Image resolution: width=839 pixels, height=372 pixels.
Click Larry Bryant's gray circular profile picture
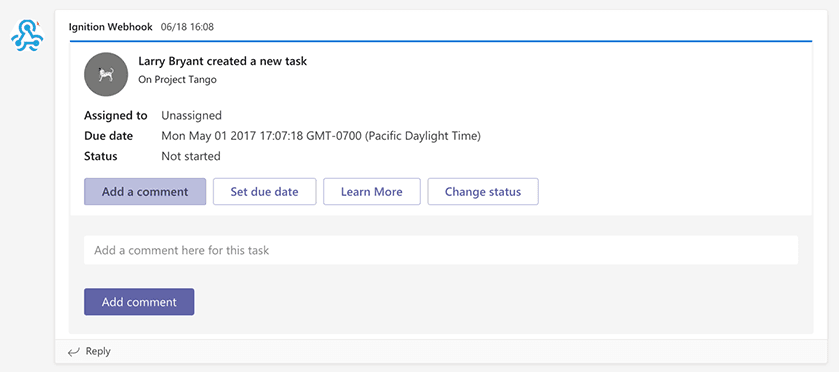[x=106, y=74]
